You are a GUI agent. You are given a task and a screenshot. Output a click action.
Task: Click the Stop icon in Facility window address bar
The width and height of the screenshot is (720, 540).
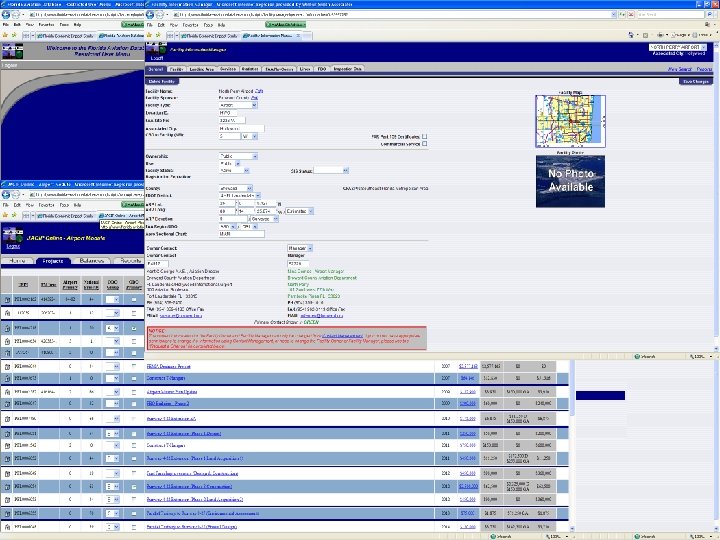coord(631,15)
